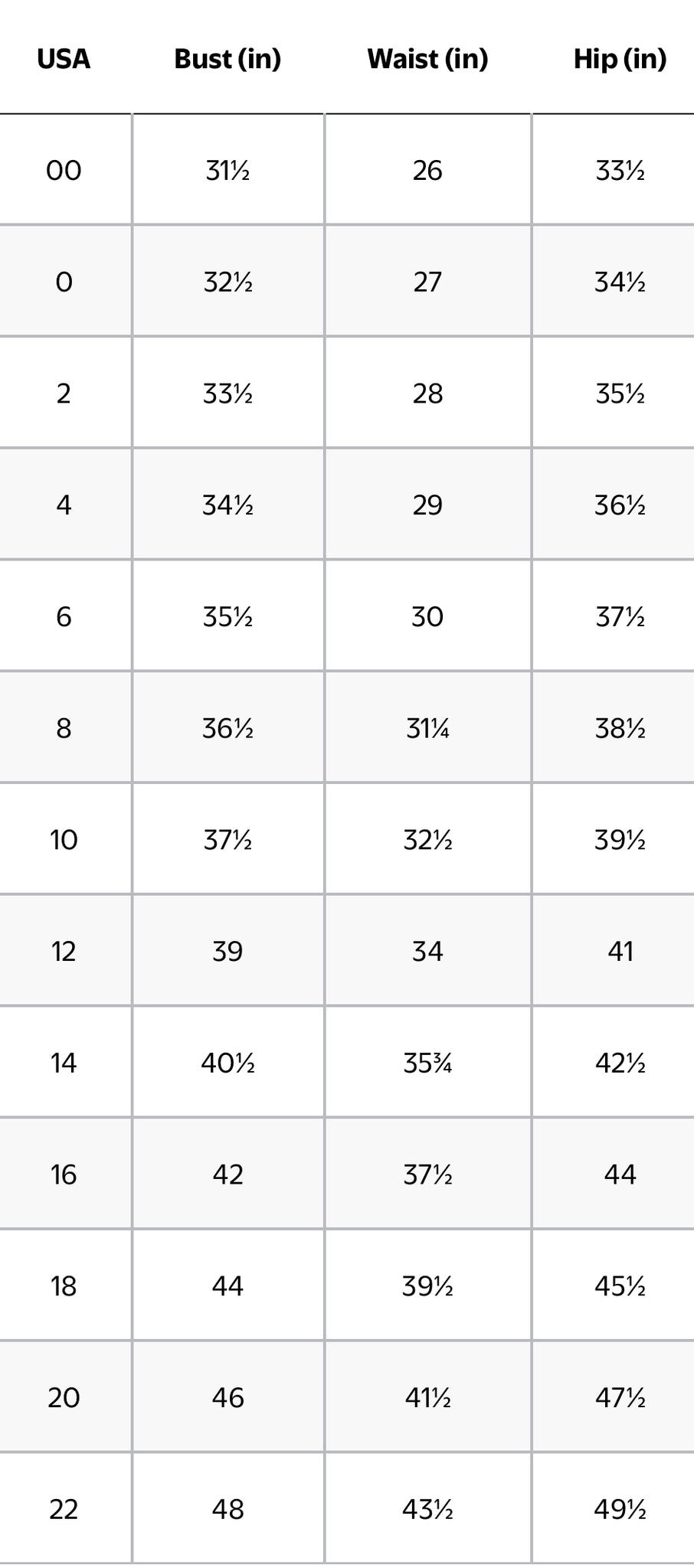The width and height of the screenshot is (694, 1568).
Task: Click the 49½ hip cell
Action: tap(620, 1509)
